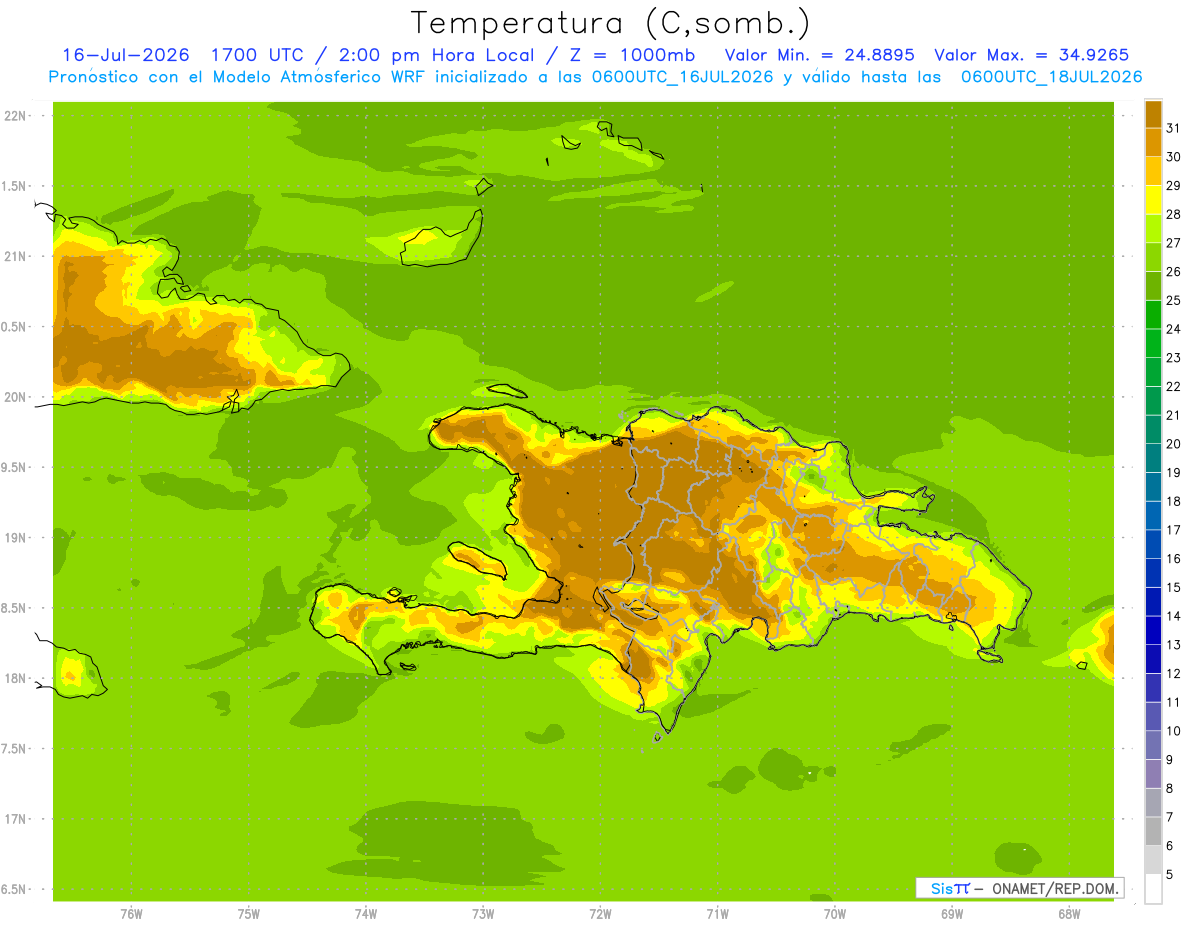This screenshot has height=927, width=1200.
Task: Click the "71W" longitude axis label
Action: [x=717, y=914]
